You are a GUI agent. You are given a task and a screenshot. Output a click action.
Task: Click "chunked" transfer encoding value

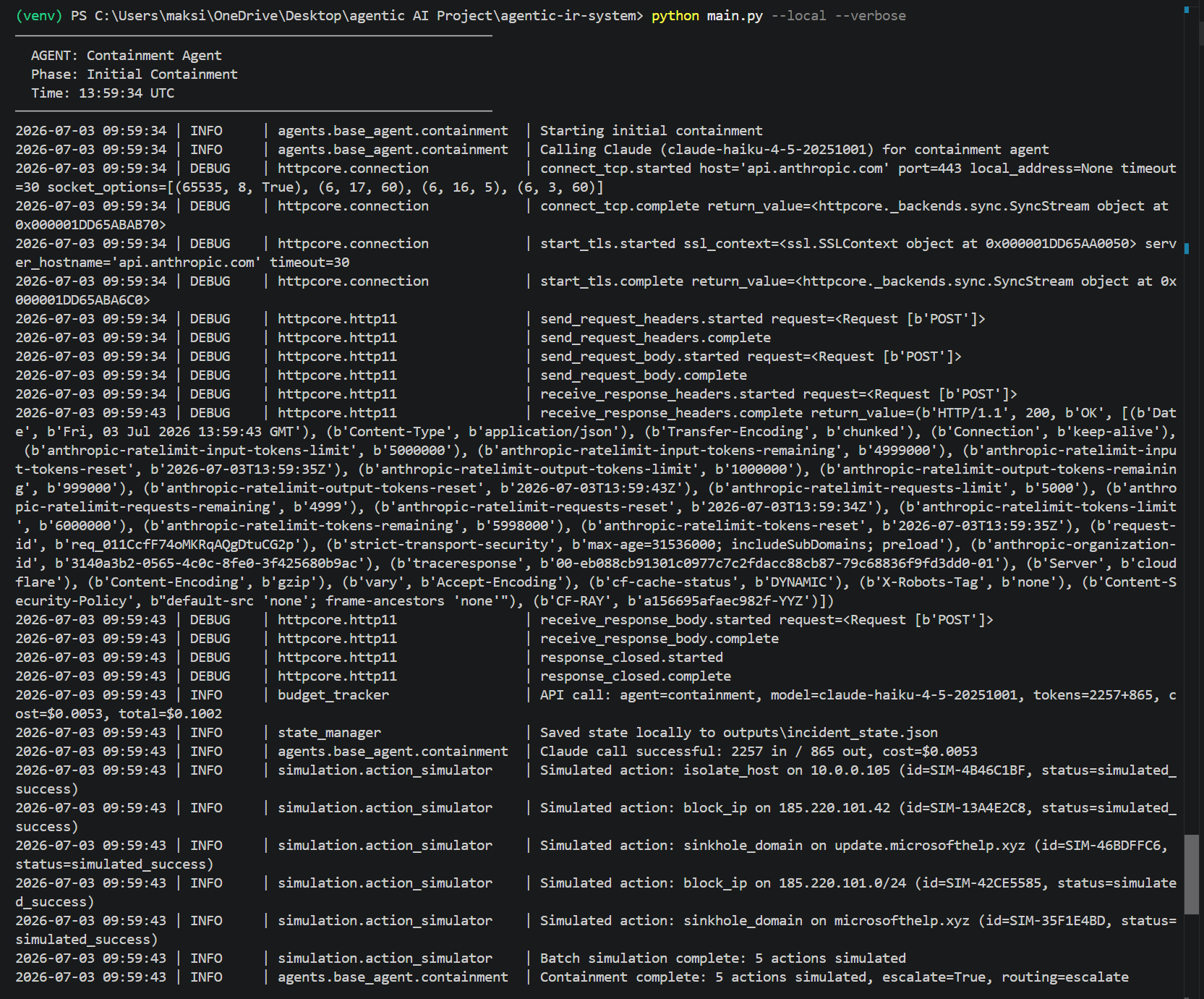click(x=870, y=432)
